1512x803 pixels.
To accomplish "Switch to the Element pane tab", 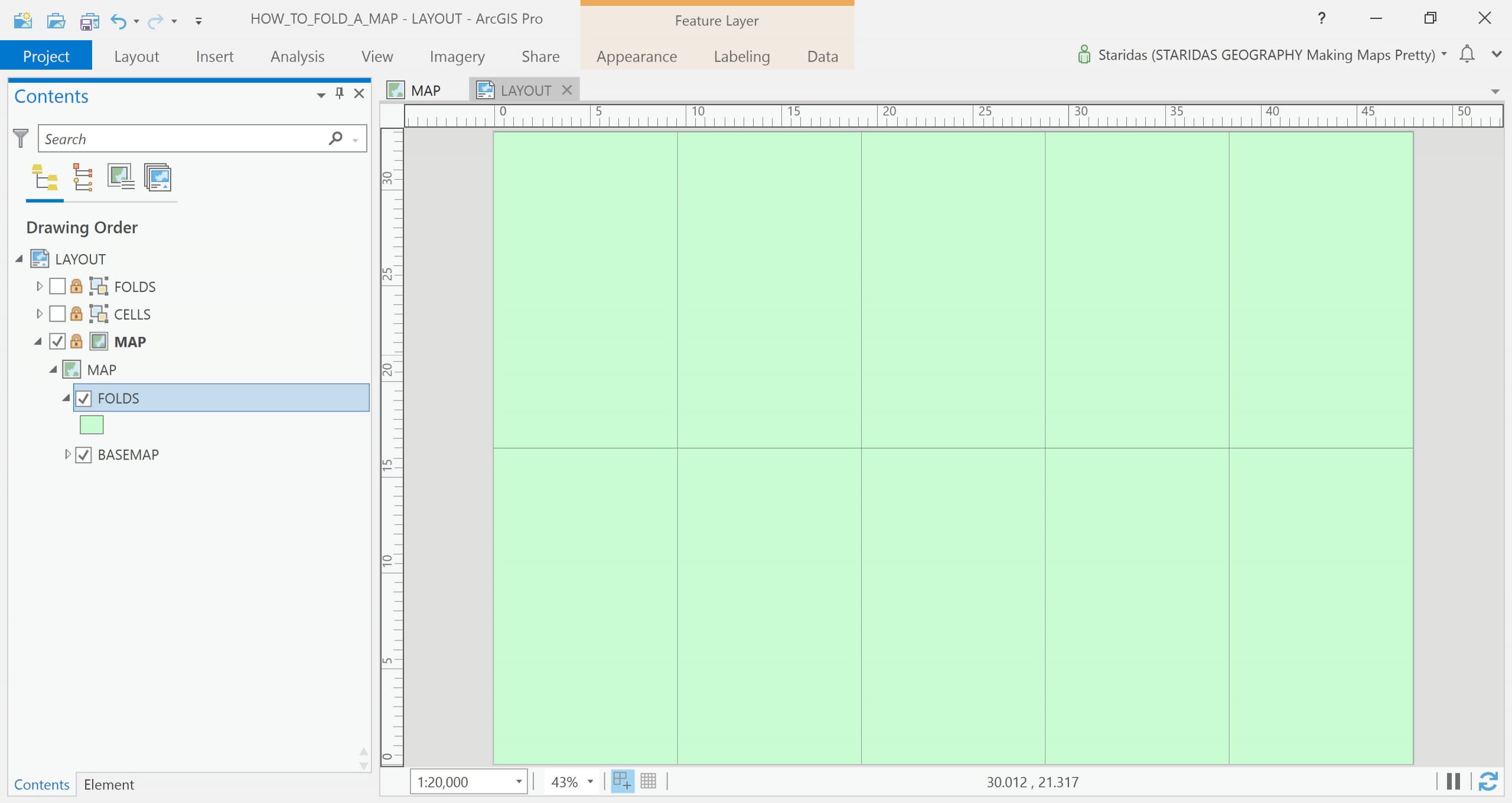I will pos(109,785).
